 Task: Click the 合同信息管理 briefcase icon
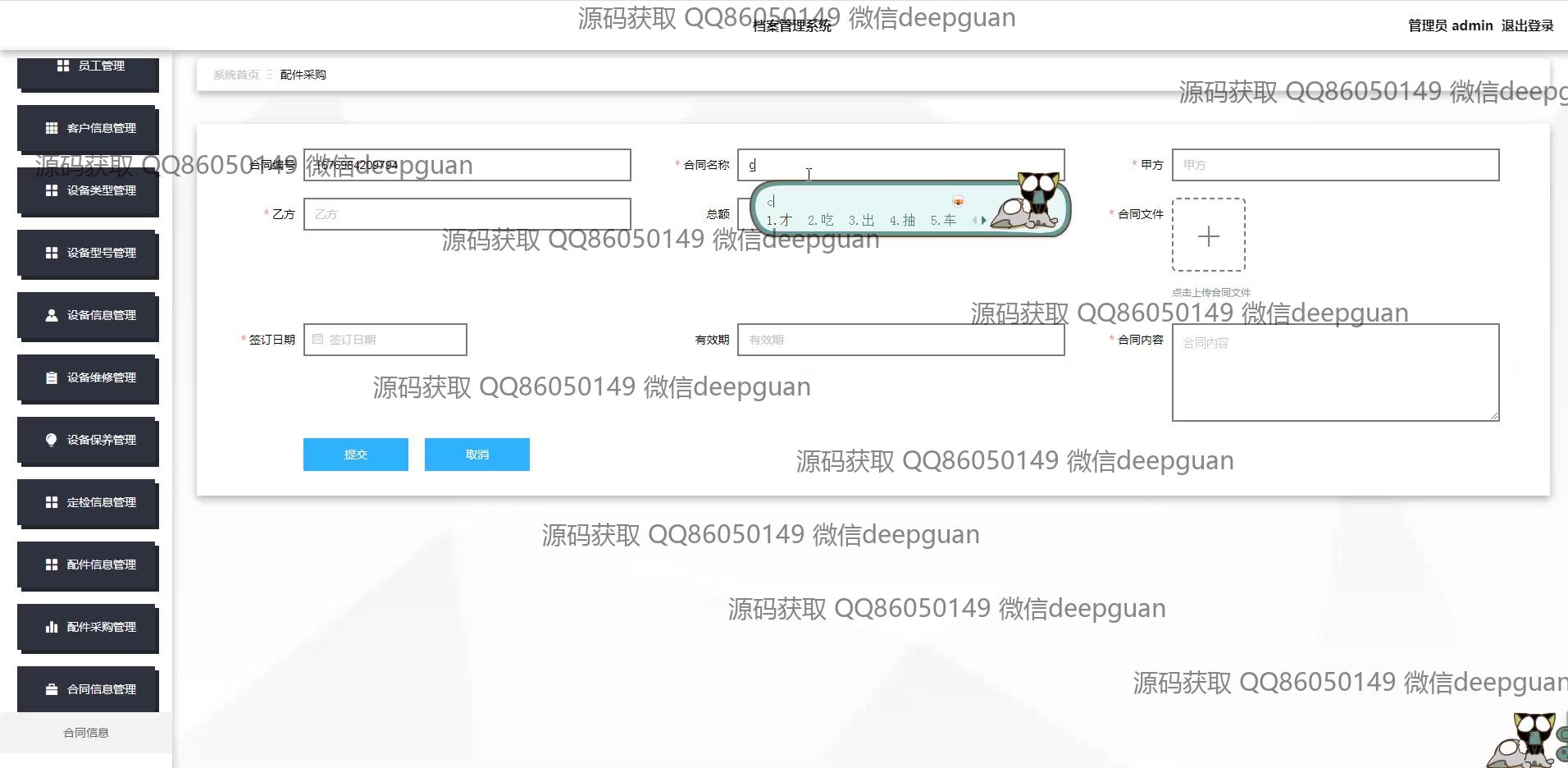coord(52,689)
